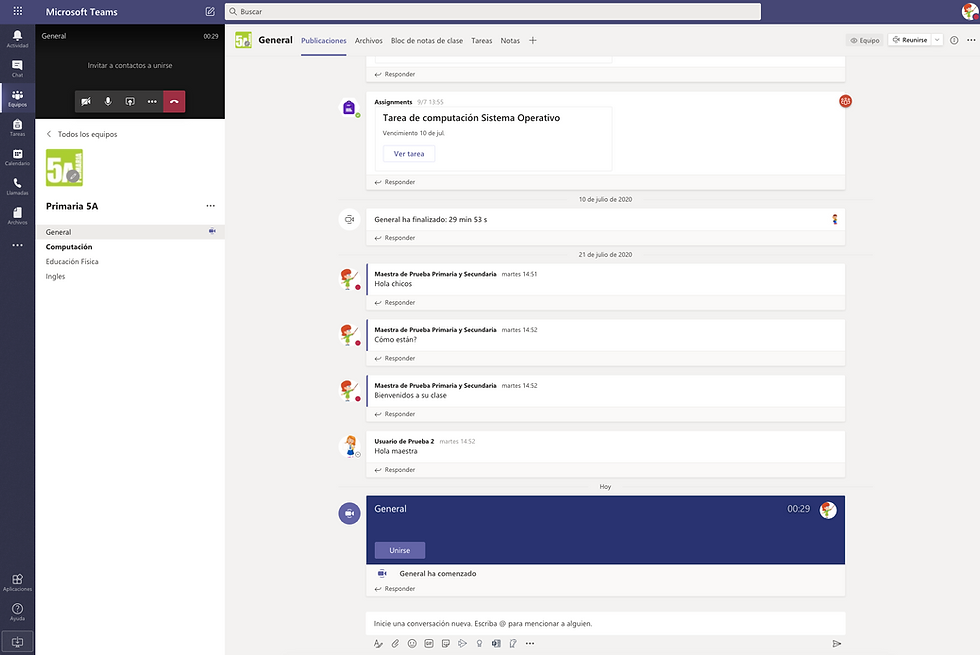Open the emoji picker

tap(412, 643)
